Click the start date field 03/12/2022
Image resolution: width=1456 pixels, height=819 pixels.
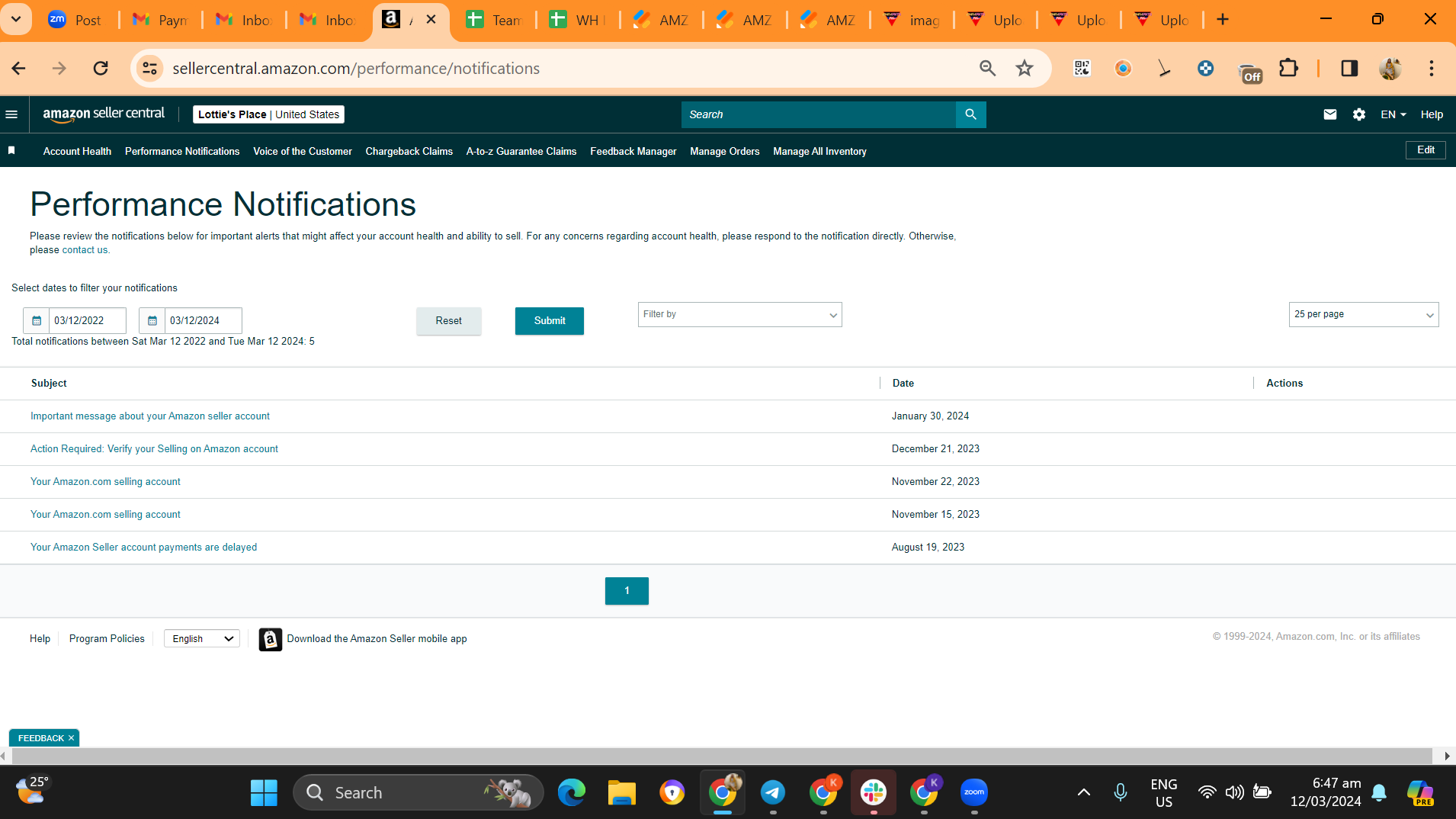pos(88,321)
